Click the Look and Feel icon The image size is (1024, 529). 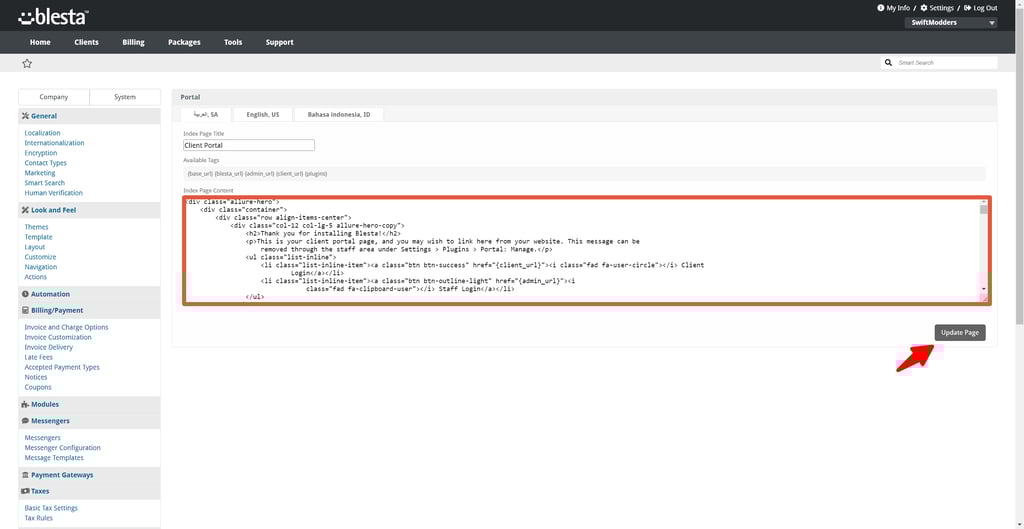[x=25, y=210]
